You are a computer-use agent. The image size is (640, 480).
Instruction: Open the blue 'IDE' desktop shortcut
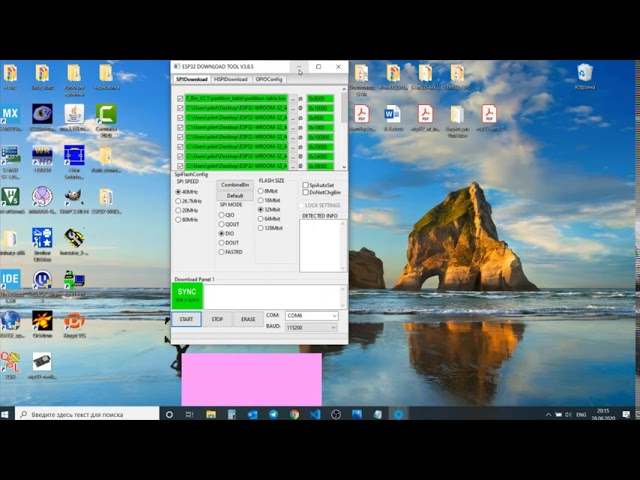pyautogui.click(x=11, y=280)
